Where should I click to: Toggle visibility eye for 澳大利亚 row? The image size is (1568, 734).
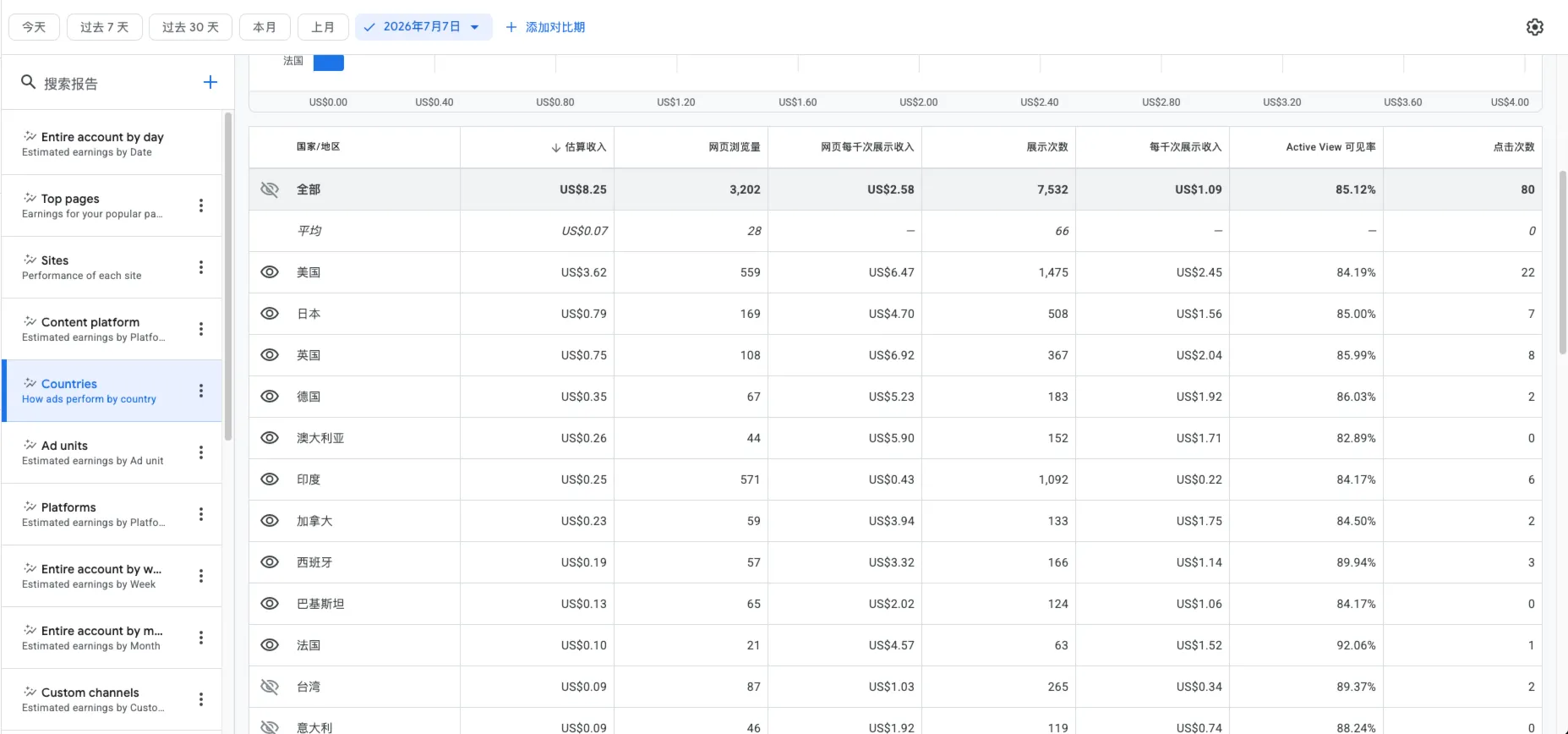pos(270,438)
